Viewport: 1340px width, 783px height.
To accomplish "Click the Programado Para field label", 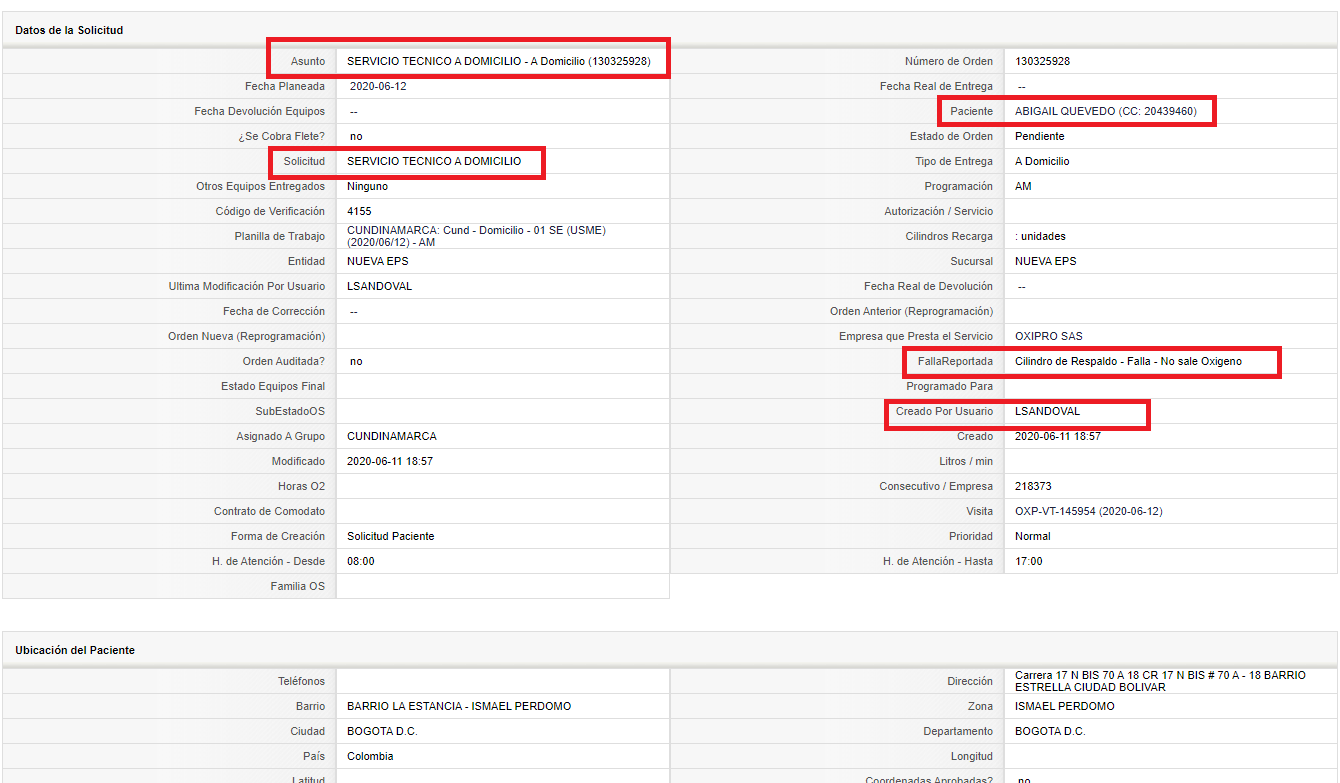I will [x=950, y=386].
